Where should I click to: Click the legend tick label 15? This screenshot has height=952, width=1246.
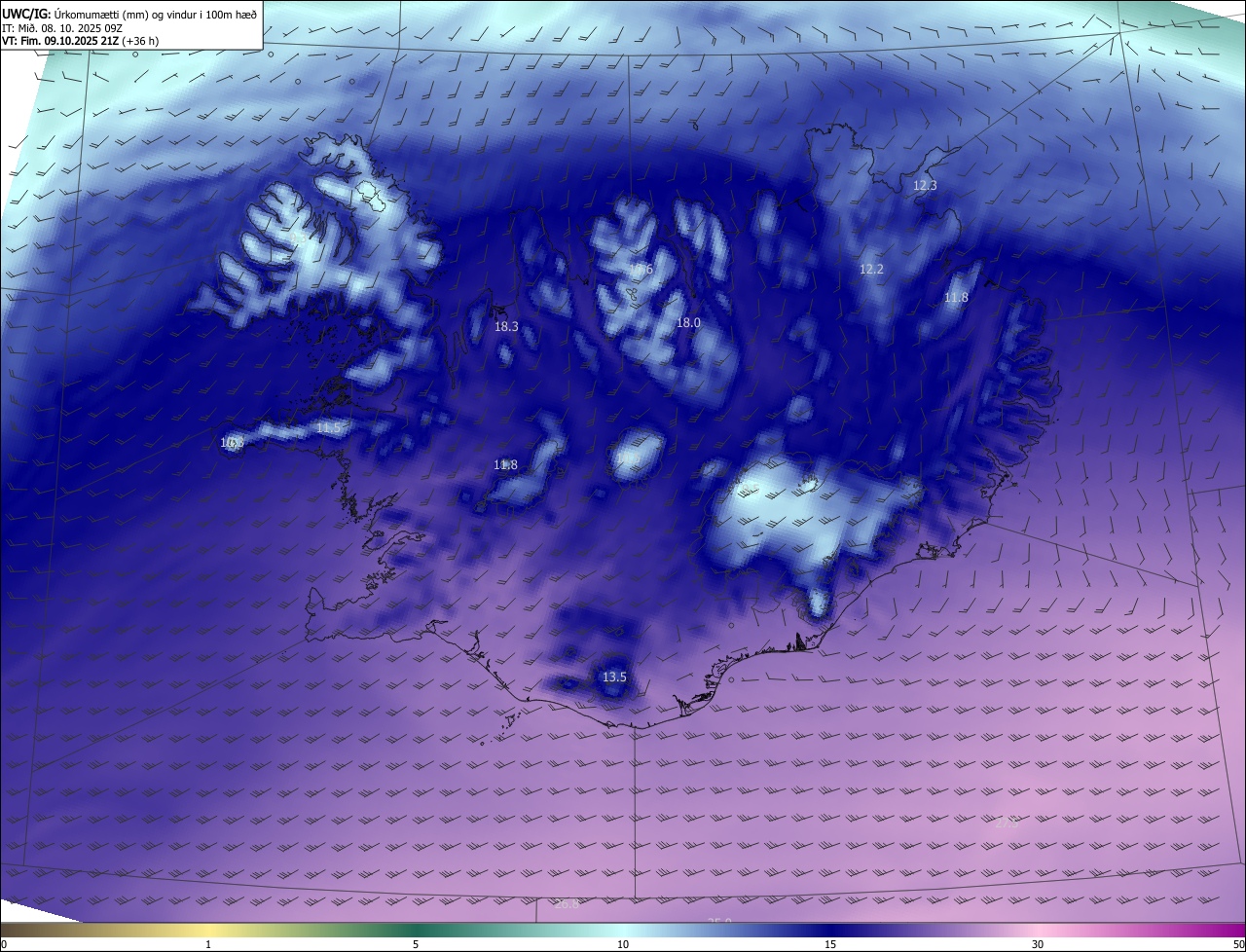pos(830,944)
